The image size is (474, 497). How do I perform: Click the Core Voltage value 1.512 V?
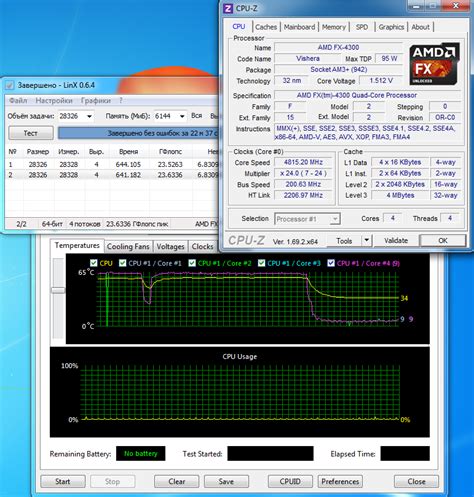coord(381,80)
